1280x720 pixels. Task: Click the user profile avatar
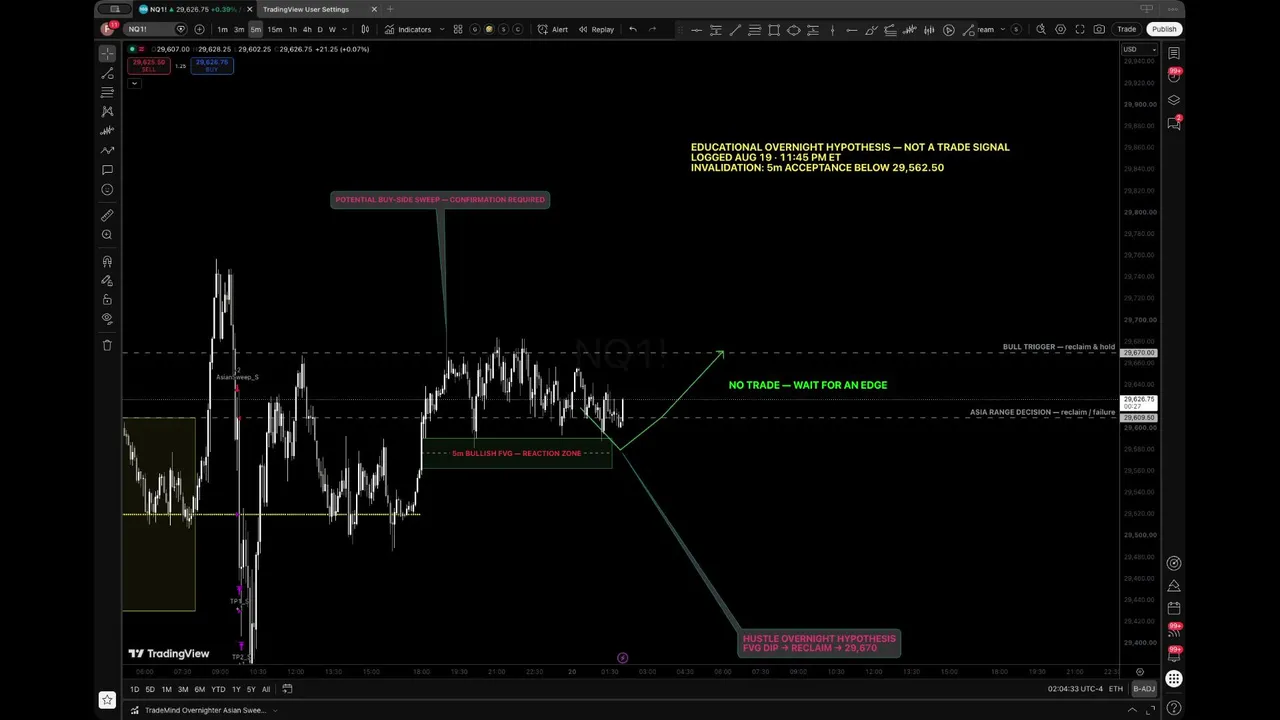(x=107, y=29)
